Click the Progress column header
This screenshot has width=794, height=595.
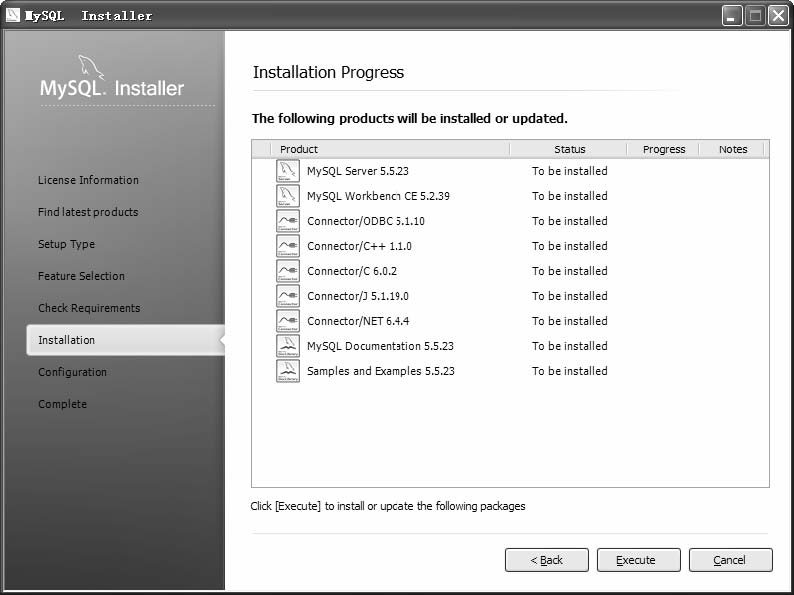[663, 149]
